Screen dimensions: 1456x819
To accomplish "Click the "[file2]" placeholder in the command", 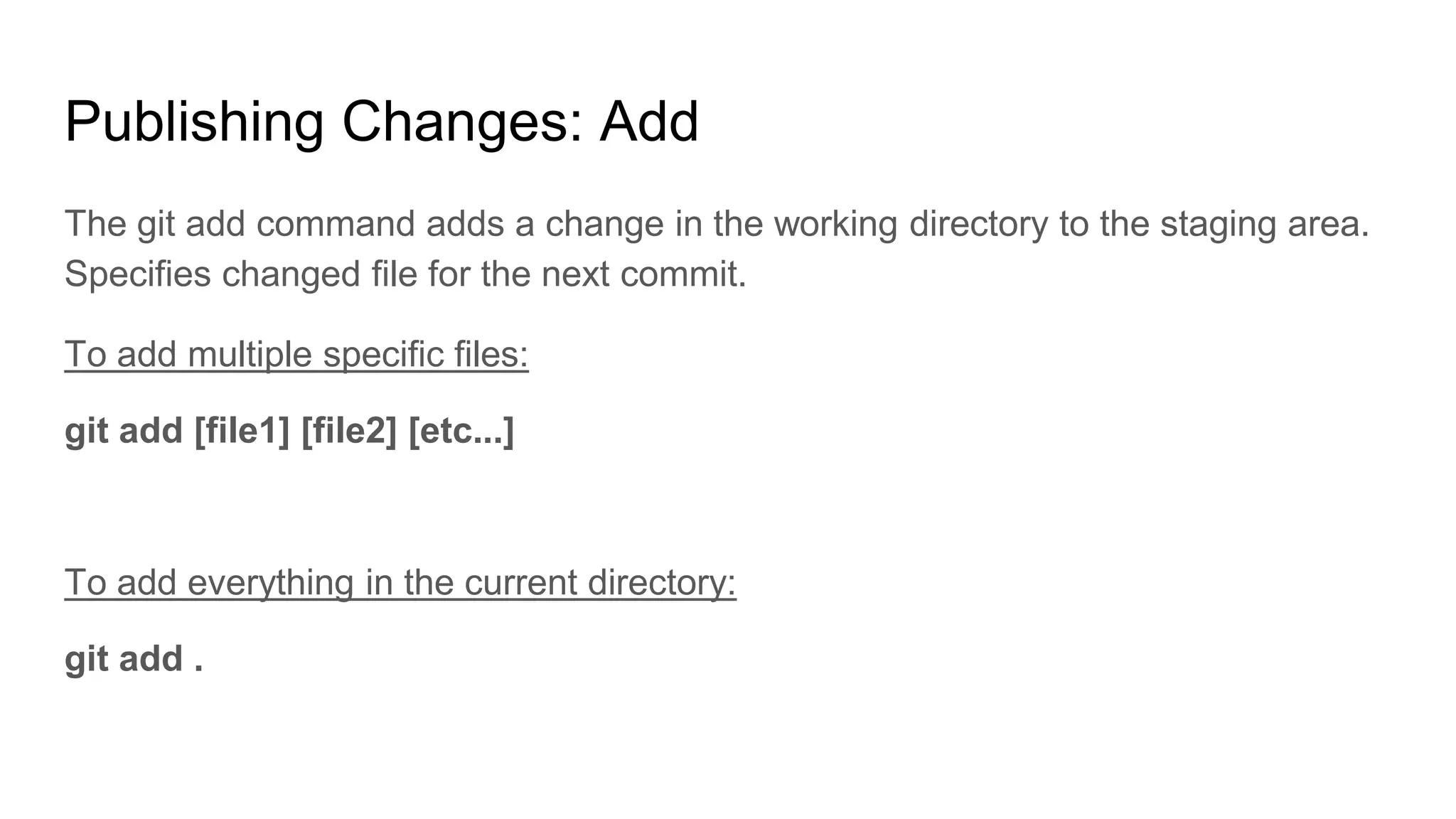I will 349,432.
